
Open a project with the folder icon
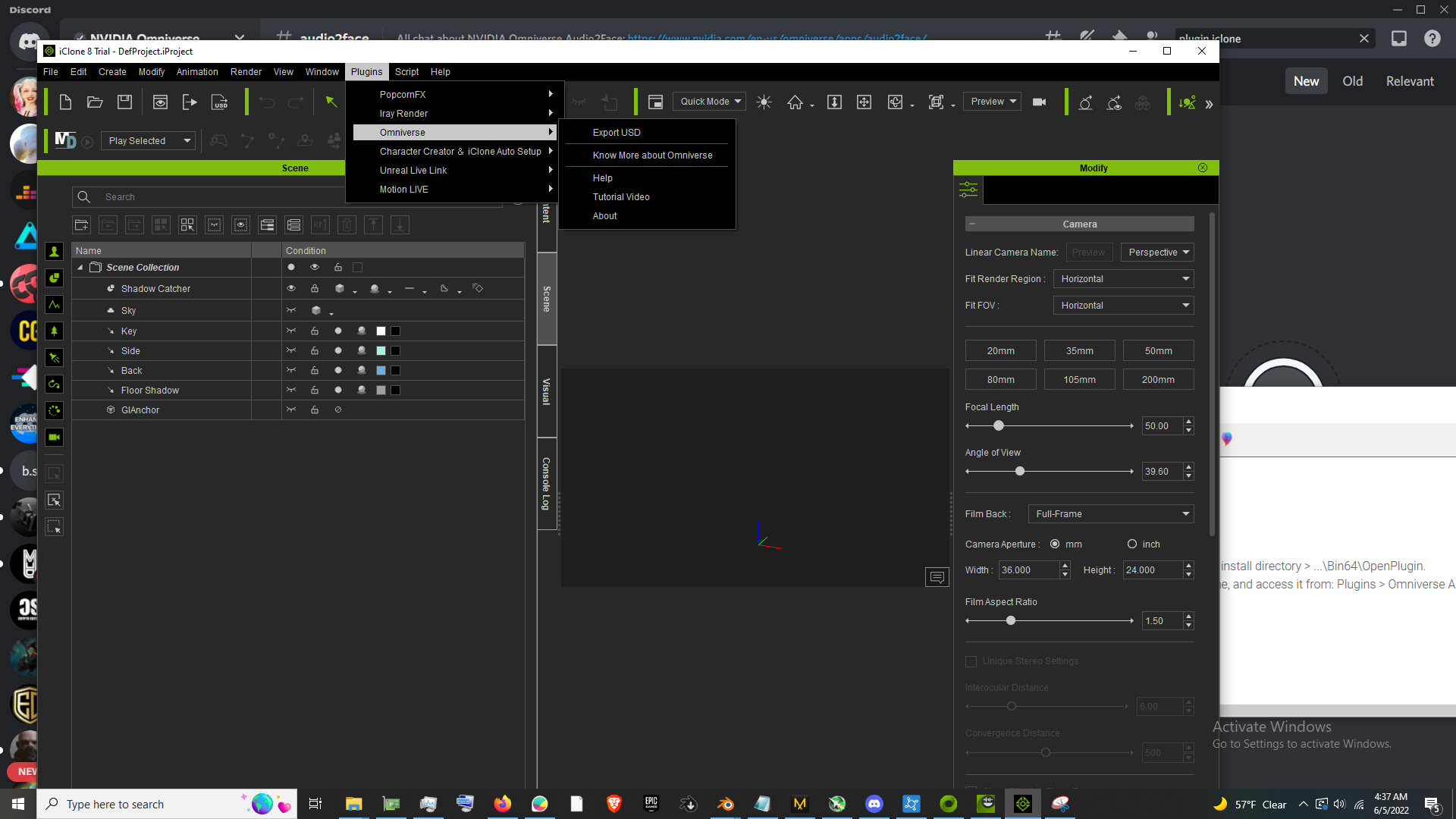coord(95,102)
